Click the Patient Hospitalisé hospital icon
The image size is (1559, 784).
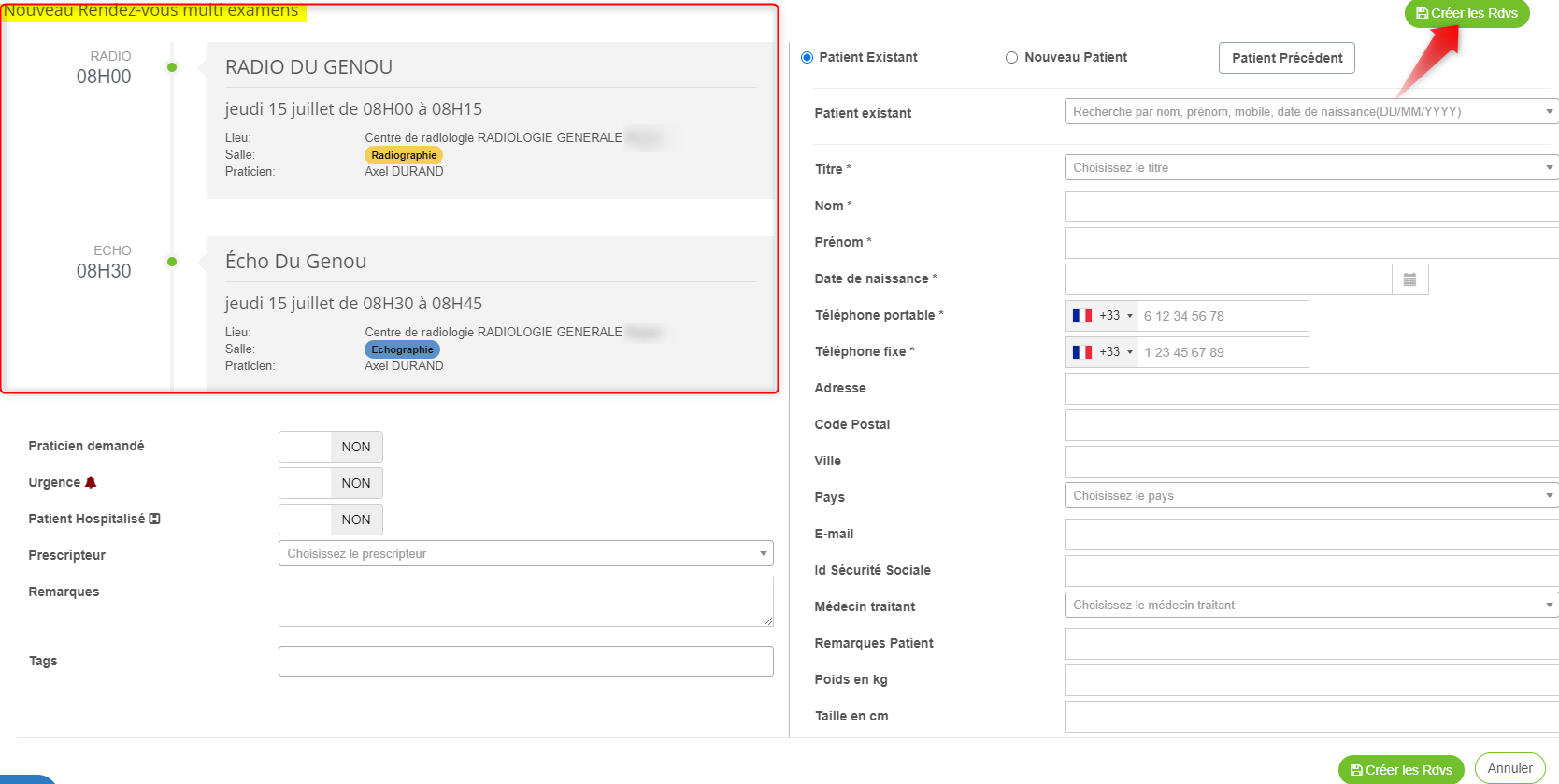(x=155, y=519)
